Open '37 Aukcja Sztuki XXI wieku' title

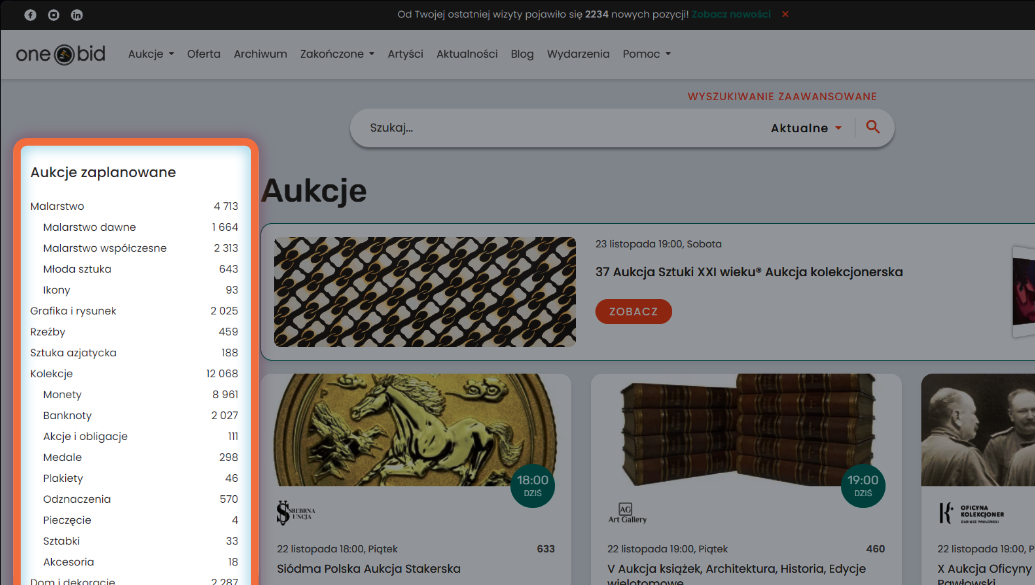749,272
